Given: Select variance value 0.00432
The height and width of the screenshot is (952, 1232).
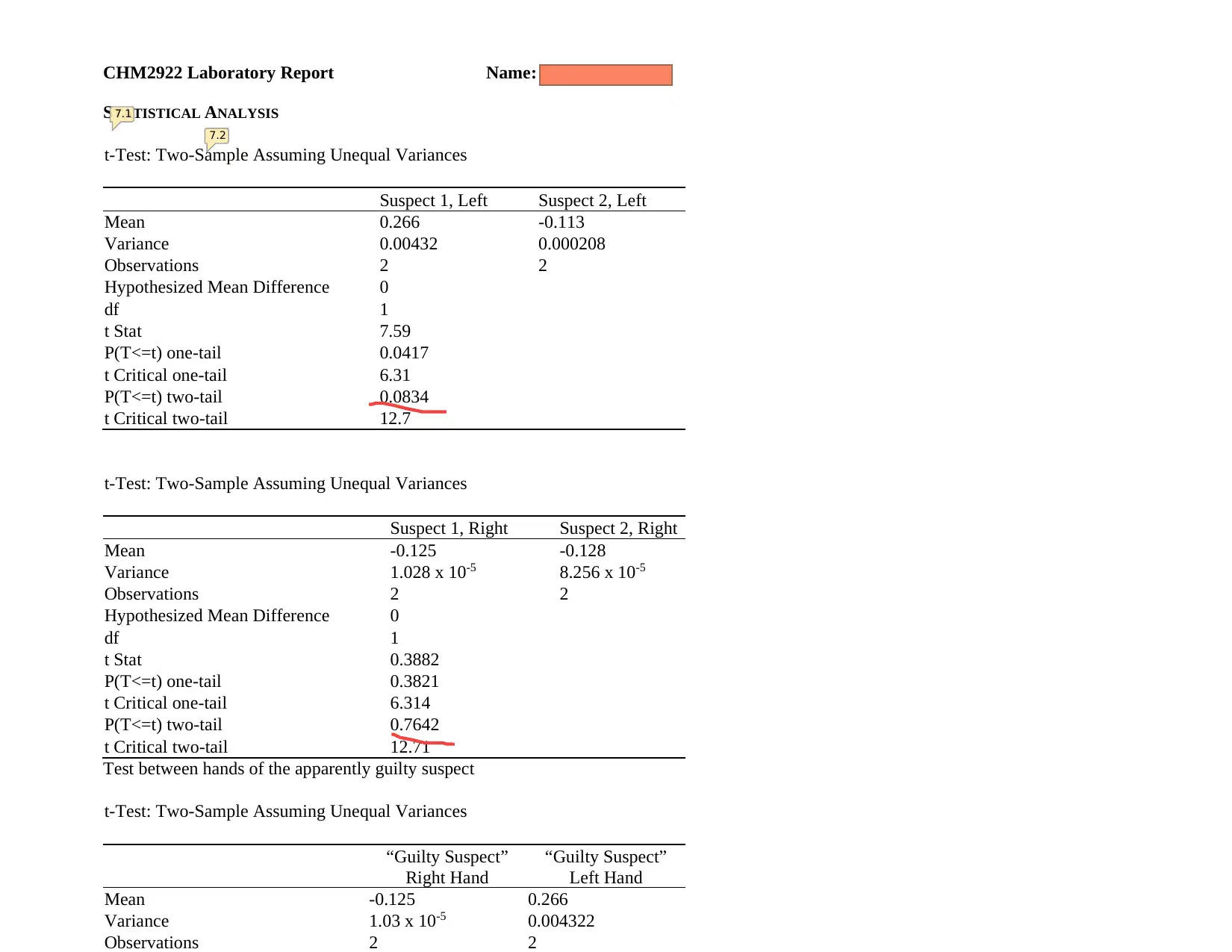Looking at the screenshot, I should tap(408, 244).
